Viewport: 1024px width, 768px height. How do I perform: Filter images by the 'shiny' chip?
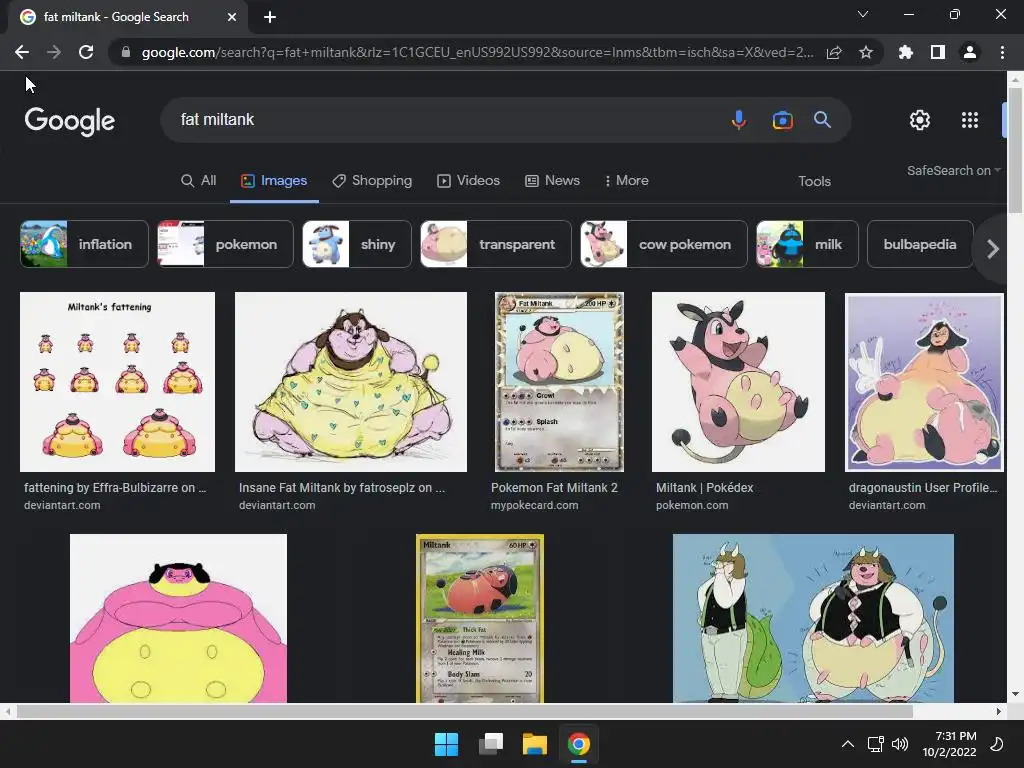(x=357, y=244)
